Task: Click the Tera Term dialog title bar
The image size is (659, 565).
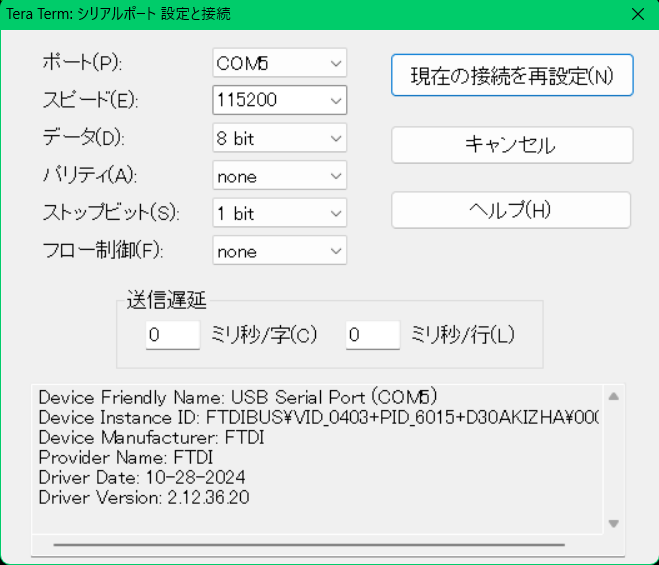Action: tap(300, 14)
